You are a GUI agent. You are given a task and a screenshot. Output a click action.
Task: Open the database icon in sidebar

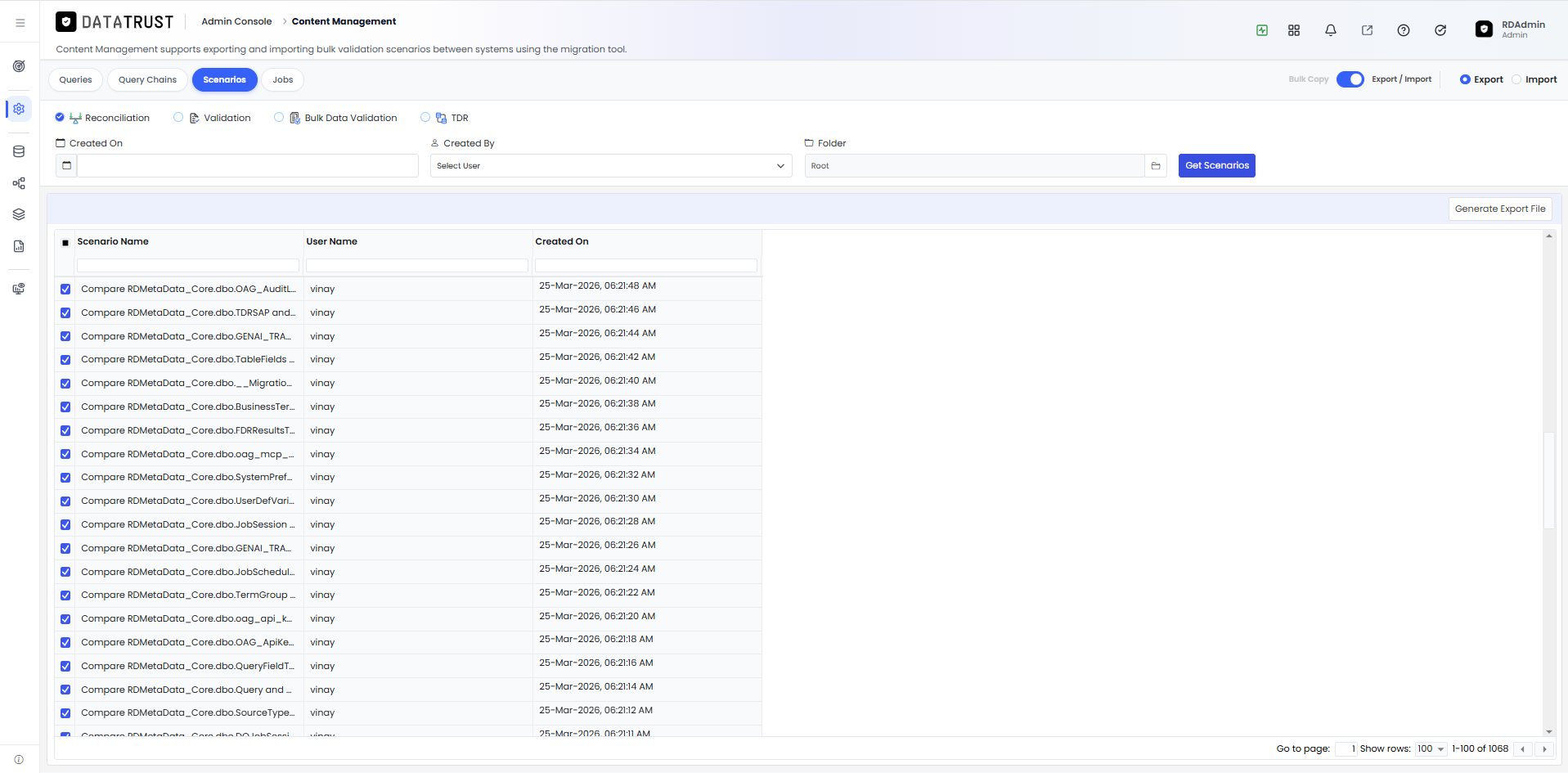pos(19,151)
